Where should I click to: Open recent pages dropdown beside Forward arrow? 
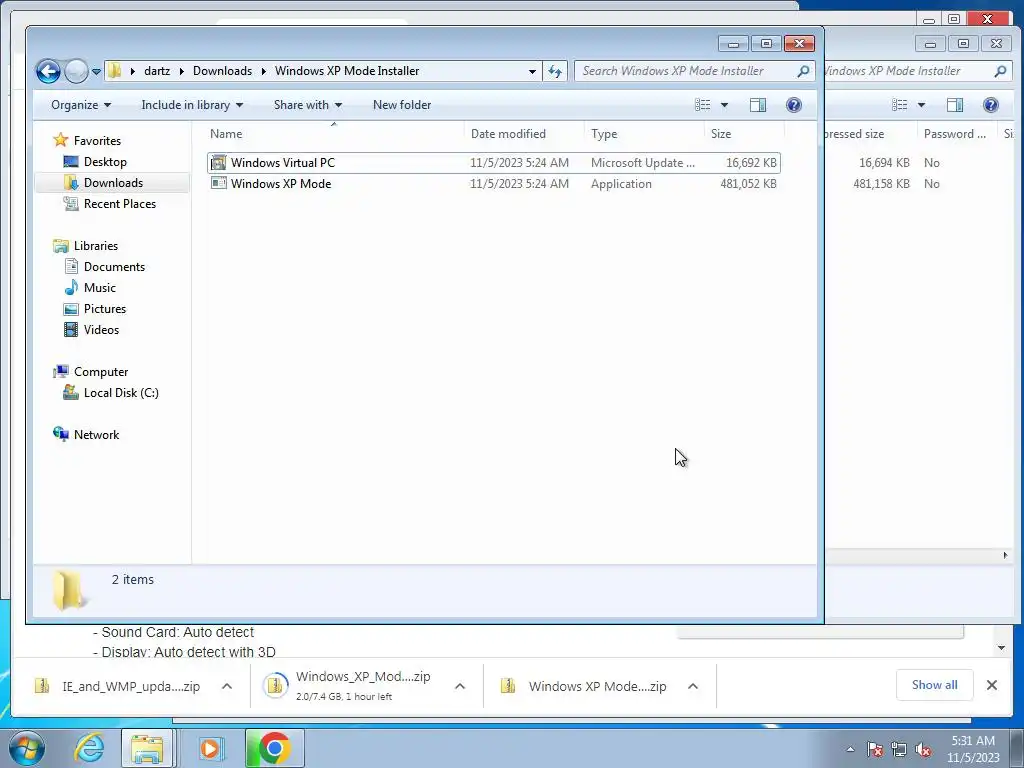96,71
